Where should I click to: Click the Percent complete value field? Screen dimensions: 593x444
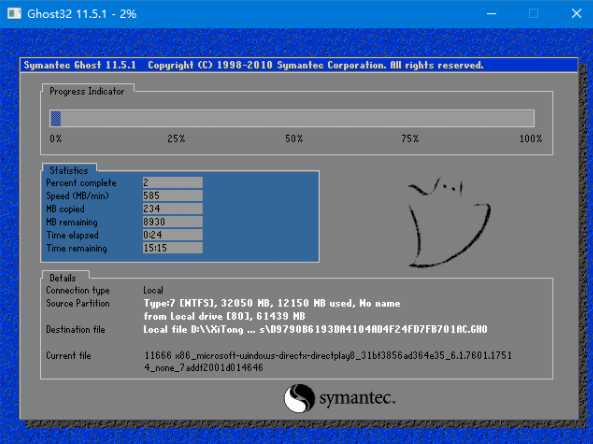[172, 183]
